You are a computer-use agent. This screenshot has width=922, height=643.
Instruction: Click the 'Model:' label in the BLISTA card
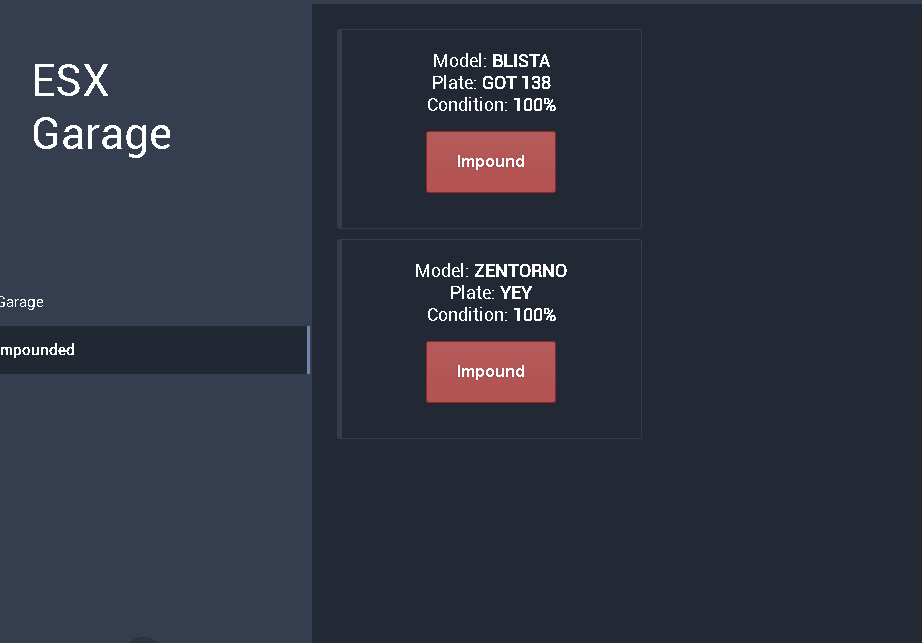460,61
